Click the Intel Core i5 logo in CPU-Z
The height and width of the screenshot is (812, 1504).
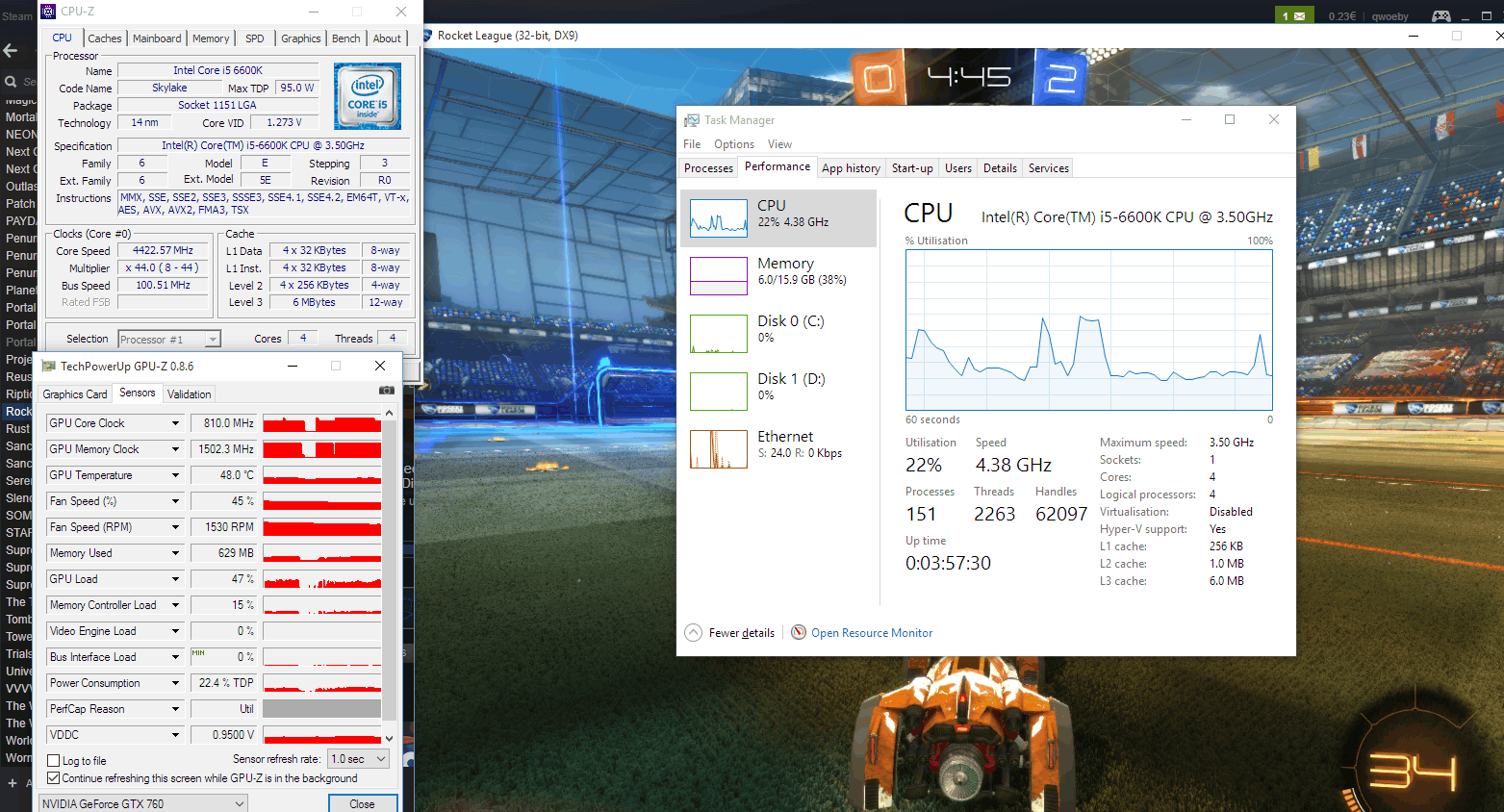368,96
